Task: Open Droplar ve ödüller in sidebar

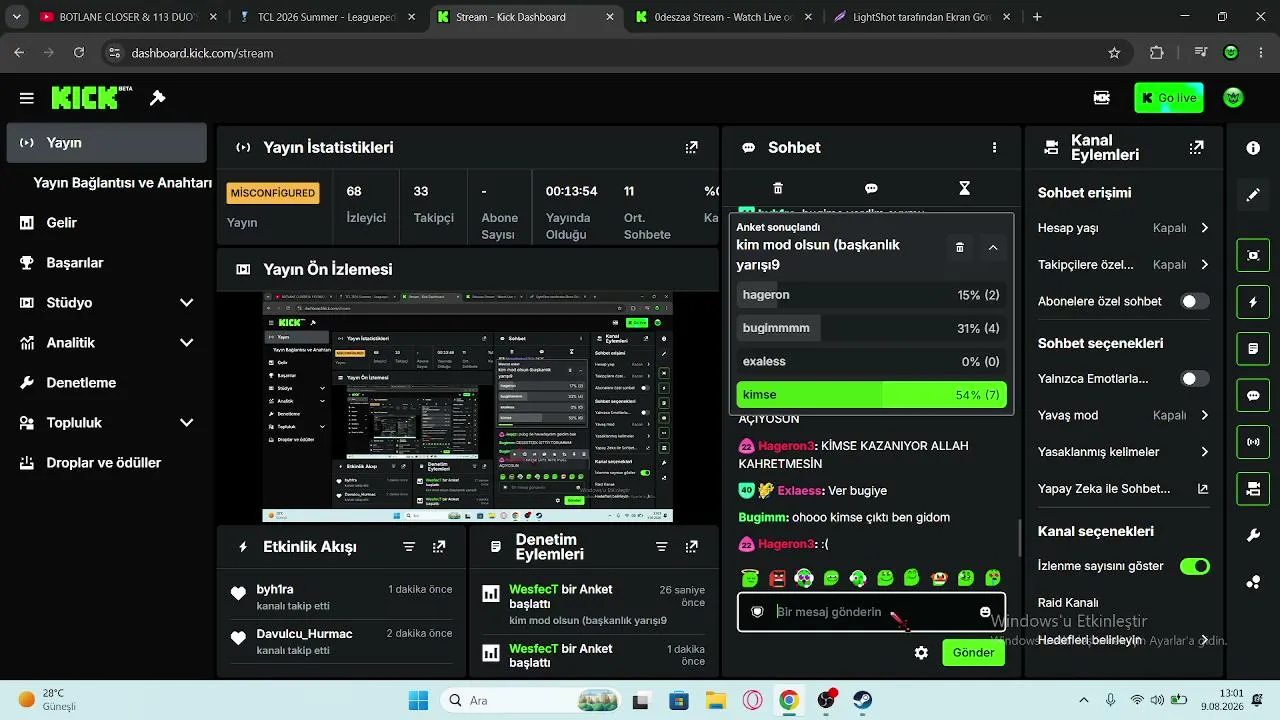Action: [x=107, y=463]
